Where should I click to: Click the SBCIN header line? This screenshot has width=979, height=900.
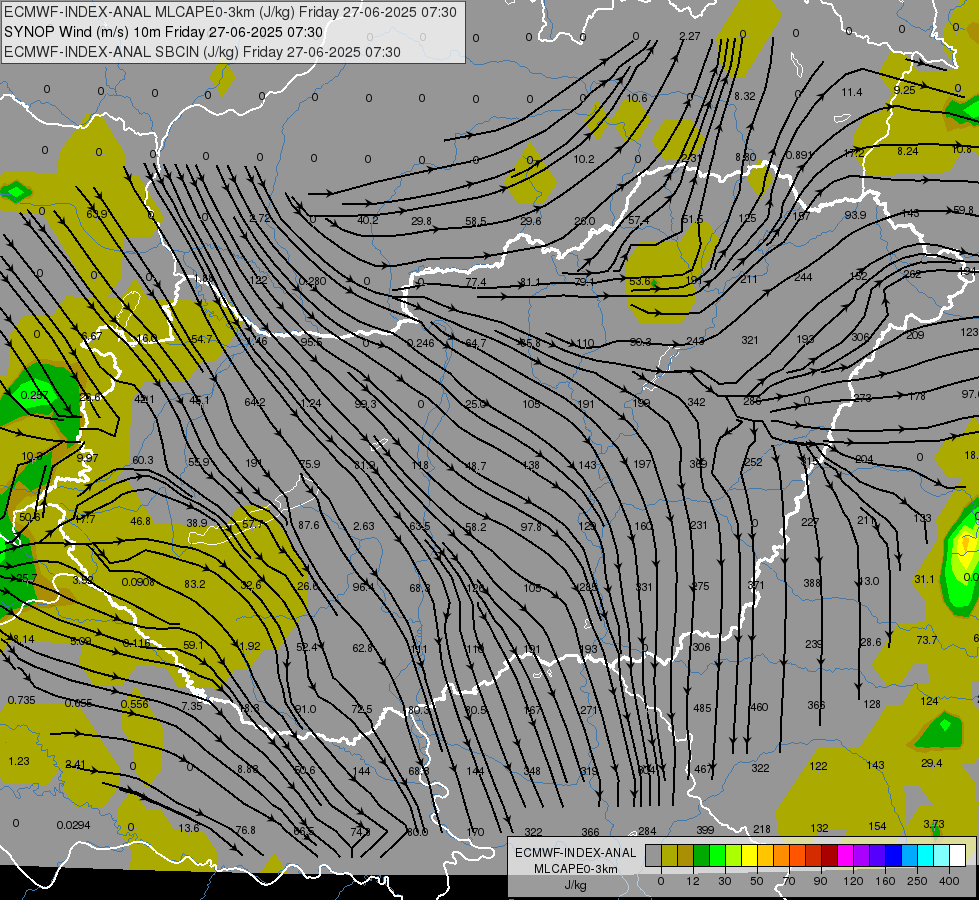202,52
